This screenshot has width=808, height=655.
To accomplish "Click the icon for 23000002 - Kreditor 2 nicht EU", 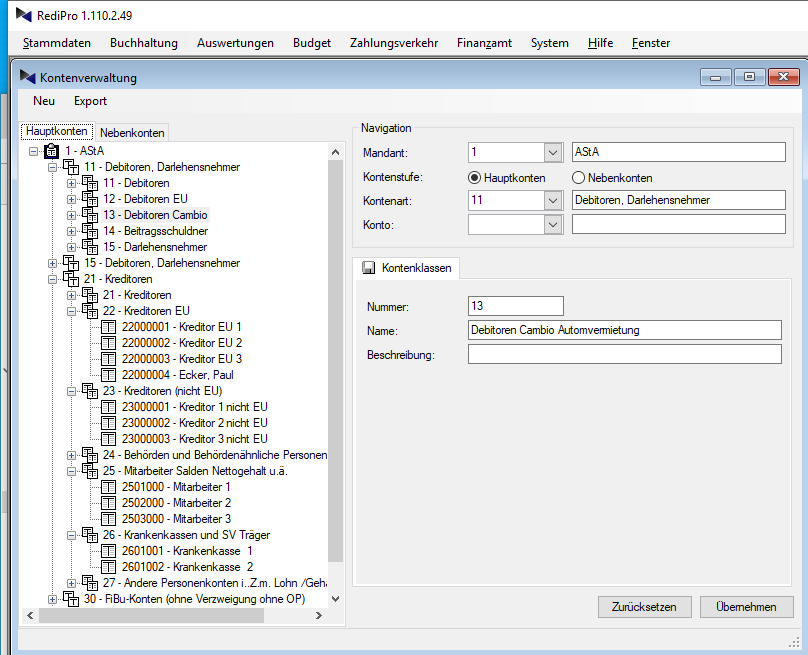I will [109, 423].
